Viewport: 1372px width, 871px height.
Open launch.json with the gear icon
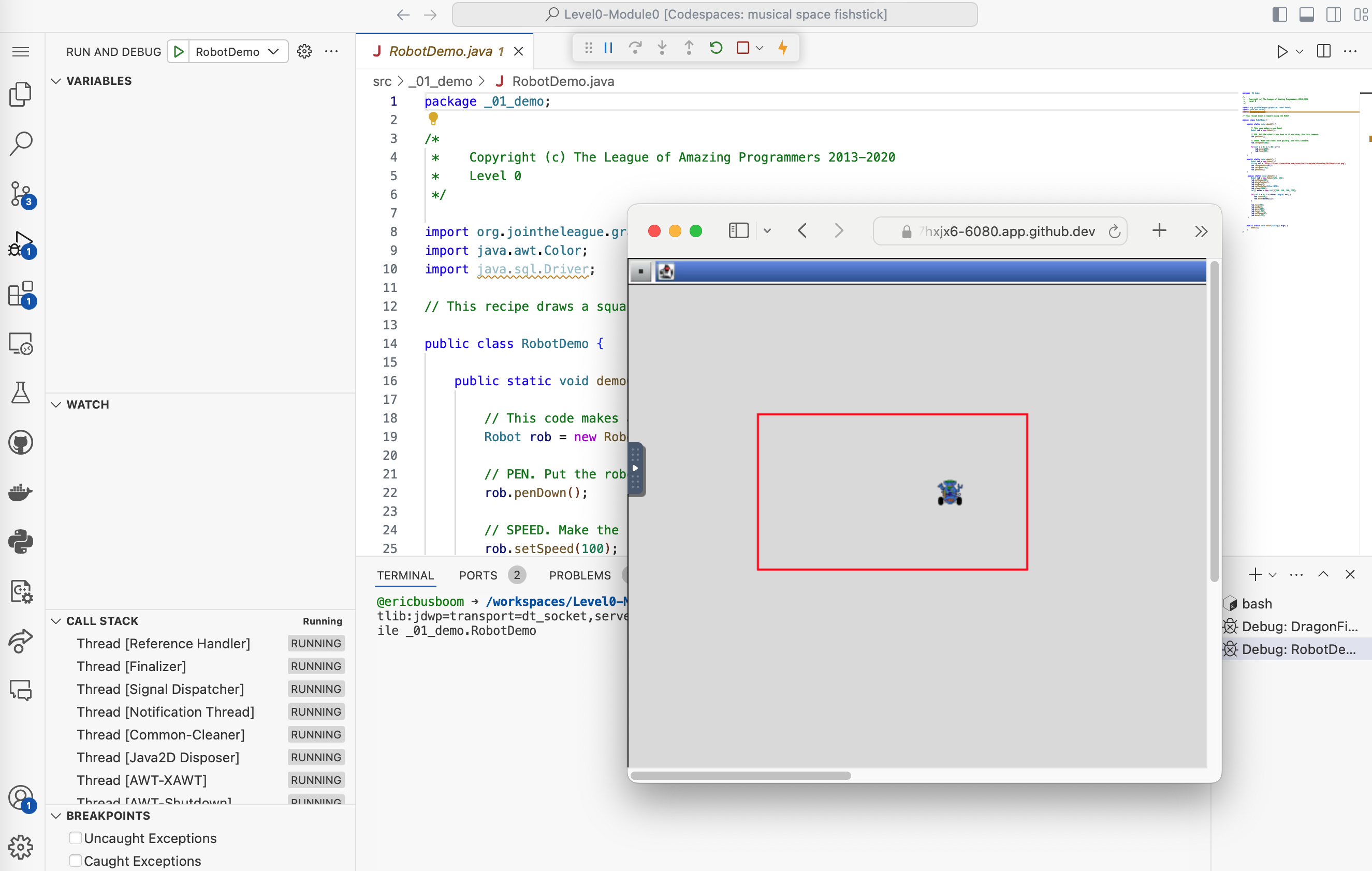tap(304, 52)
